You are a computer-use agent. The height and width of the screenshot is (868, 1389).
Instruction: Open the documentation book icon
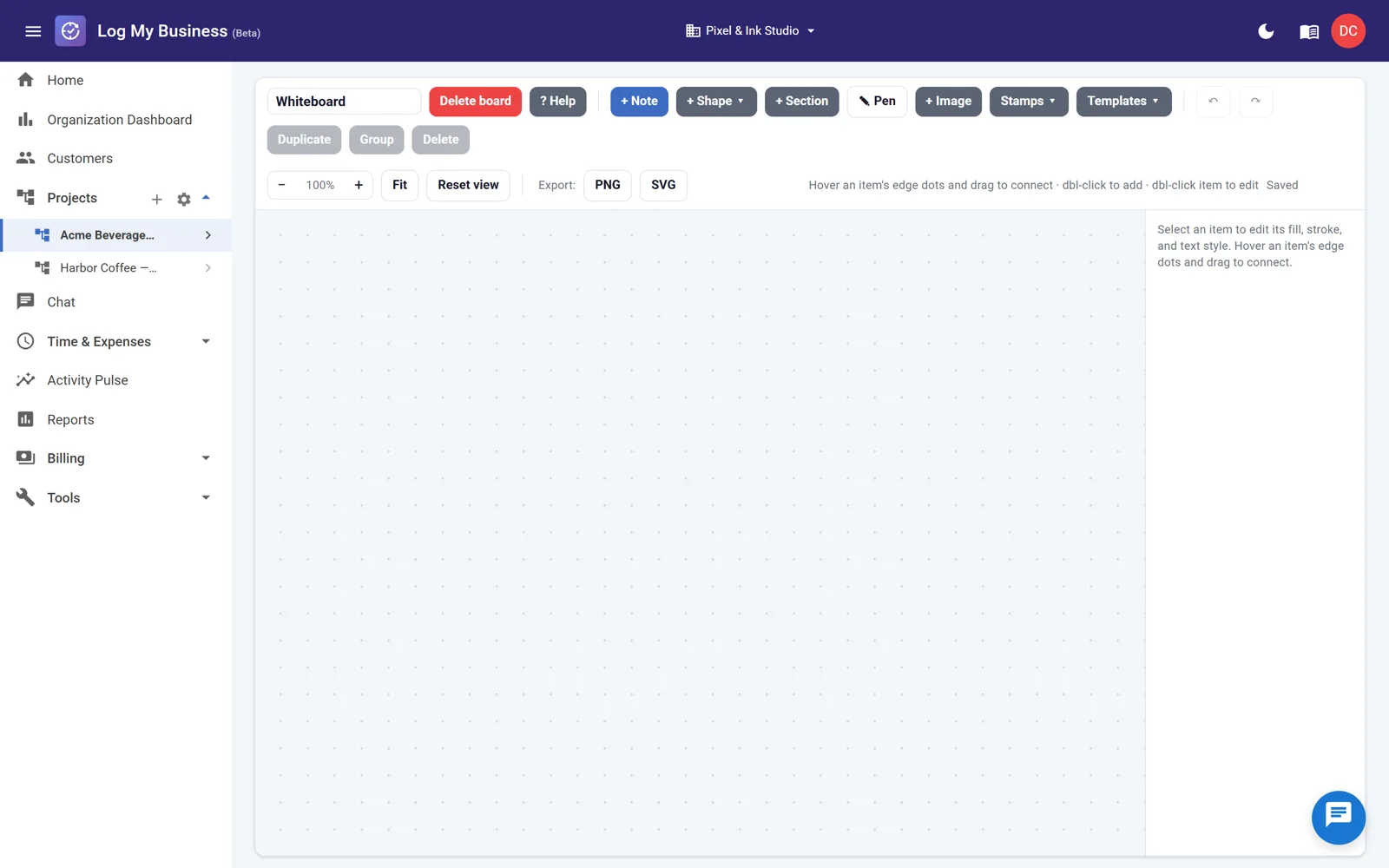[1309, 31]
